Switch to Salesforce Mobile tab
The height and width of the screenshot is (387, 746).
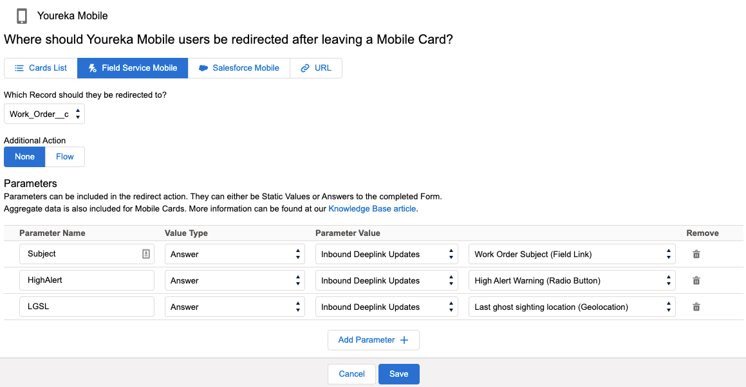coord(239,68)
